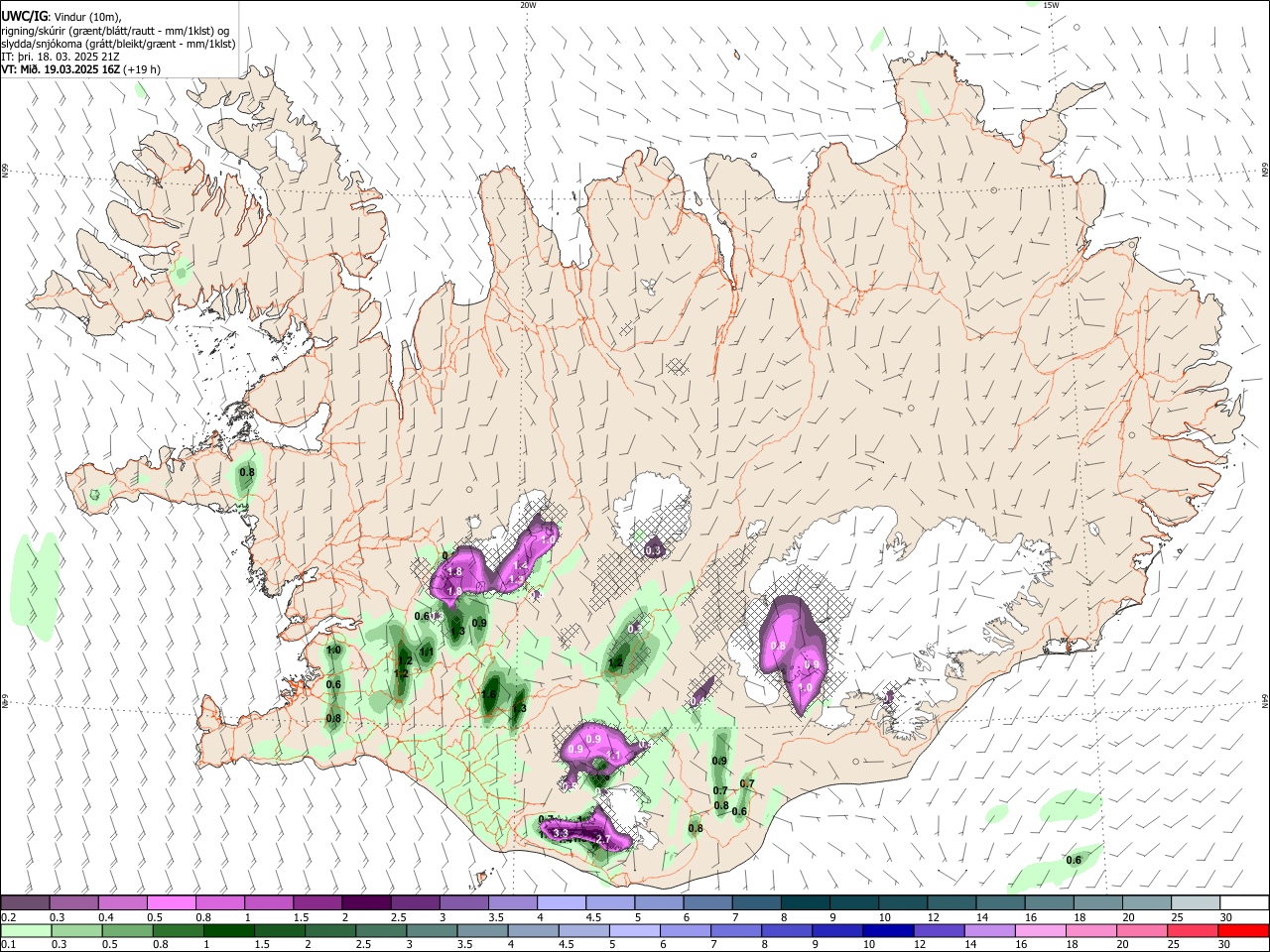Click the '66N' latitude label on the right edge
This screenshot has width=1270, height=952.
tap(1265, 171)
